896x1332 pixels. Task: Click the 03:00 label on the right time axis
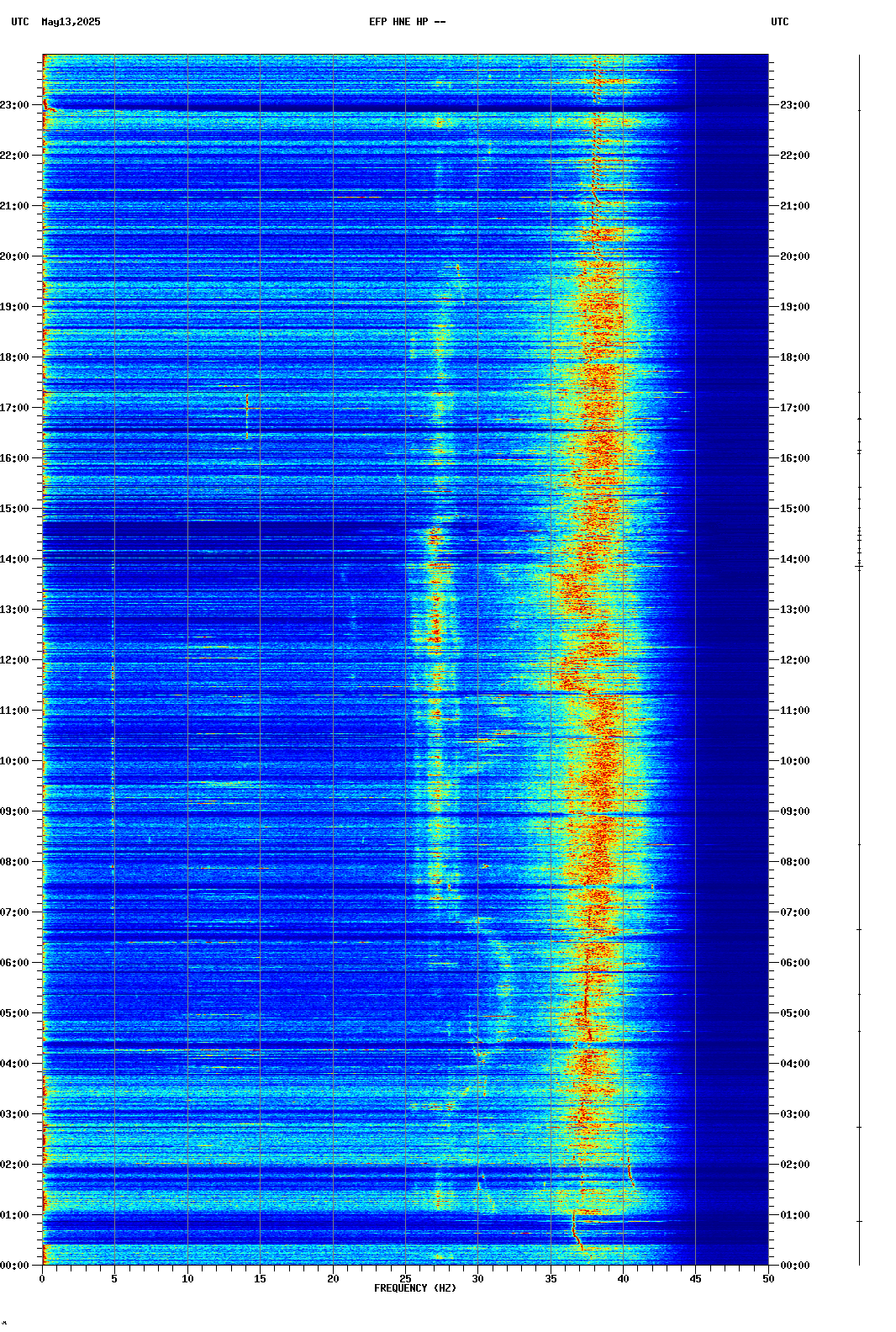795,1114
